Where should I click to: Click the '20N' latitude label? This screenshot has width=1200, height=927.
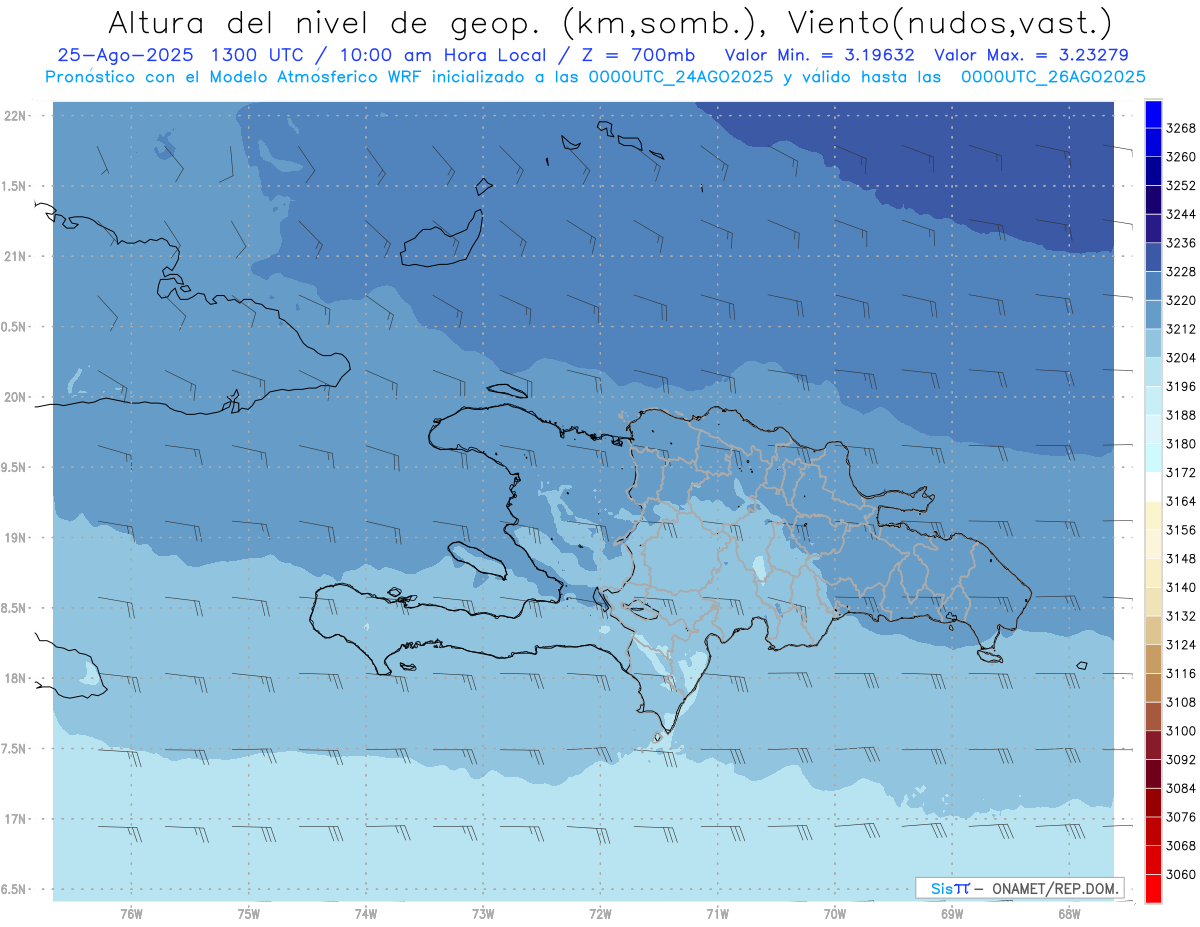click(16, 397)
